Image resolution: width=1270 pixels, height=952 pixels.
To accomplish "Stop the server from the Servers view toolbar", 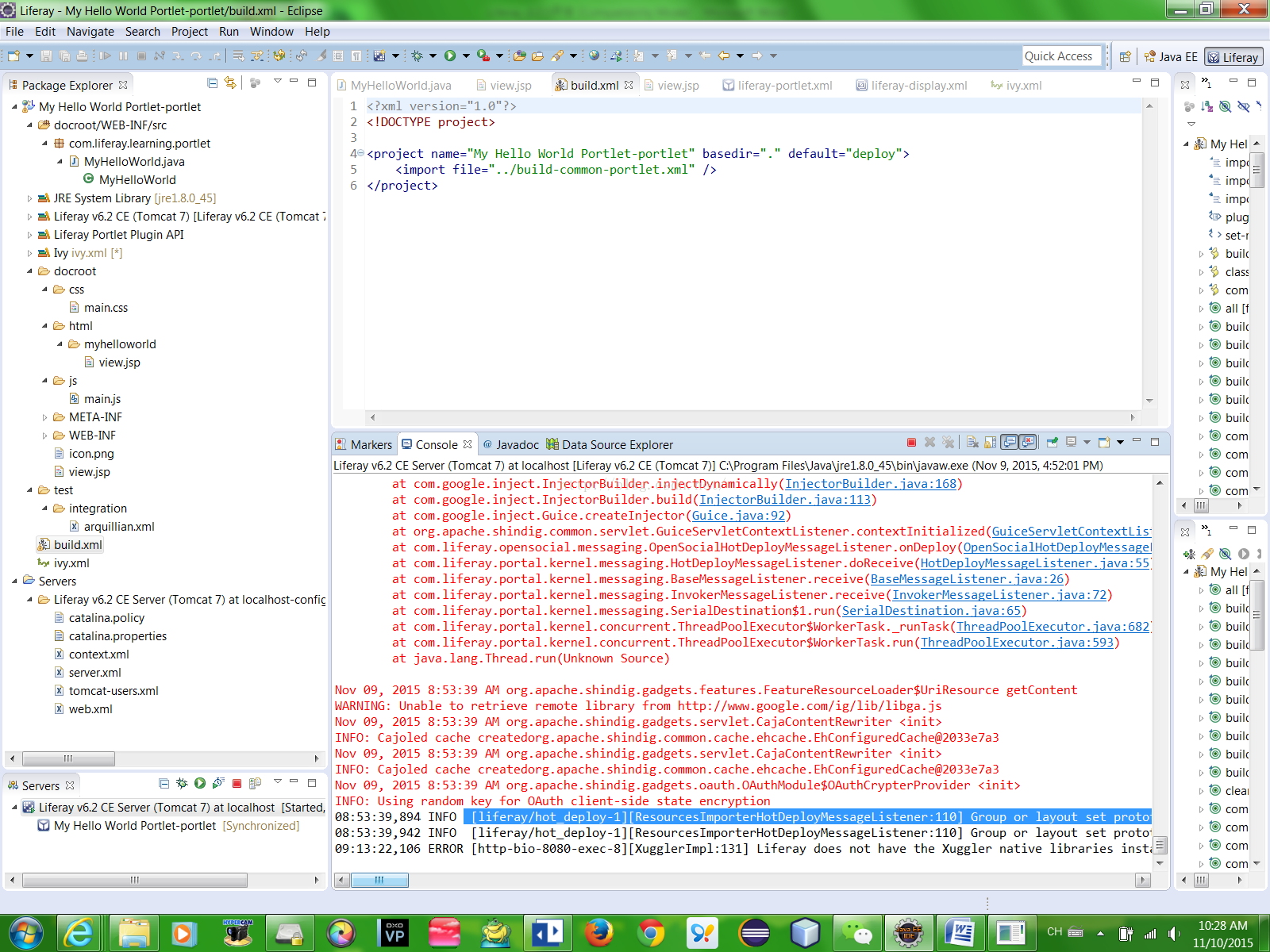I will coord(237,784).
